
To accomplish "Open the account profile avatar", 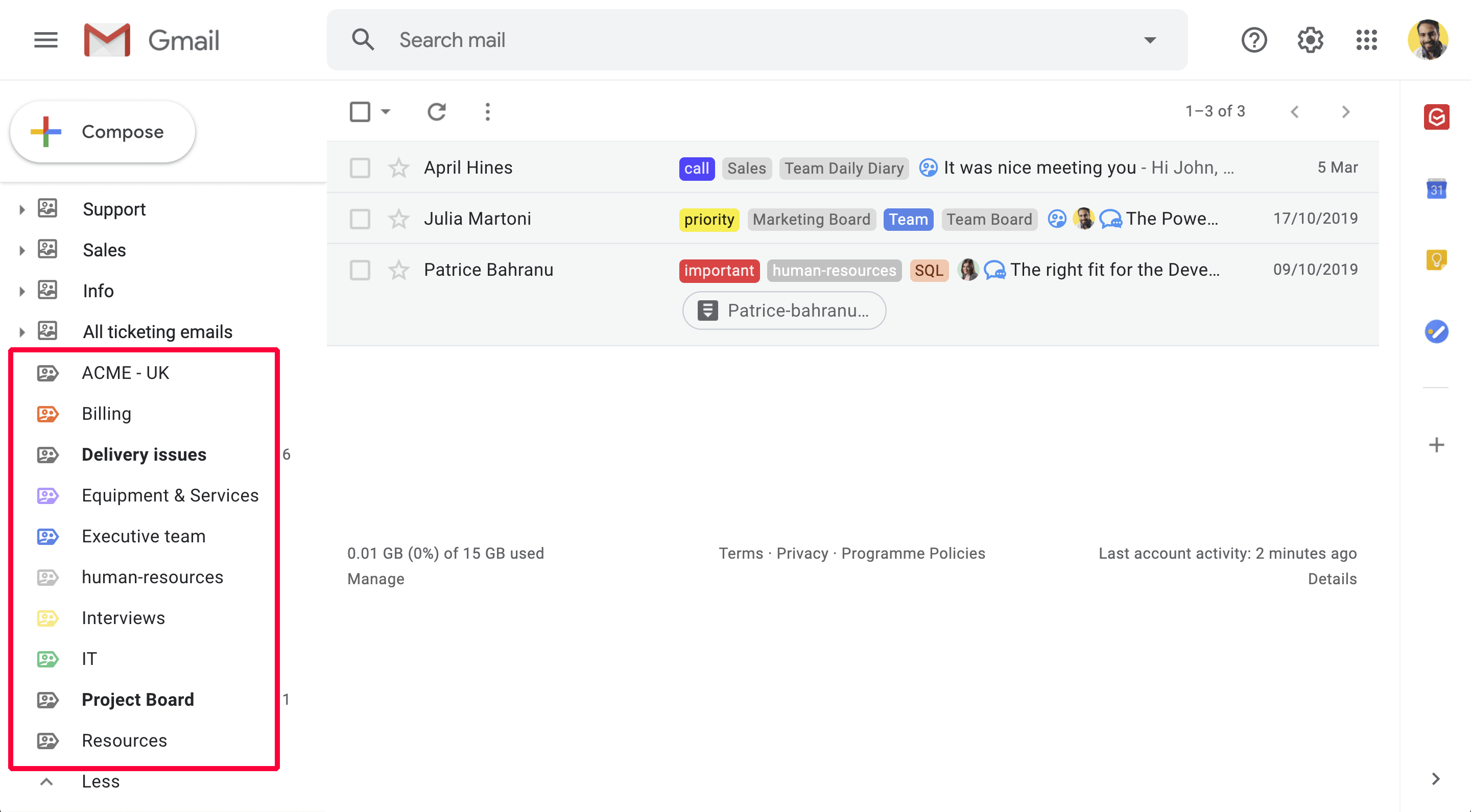I will click(1428, 40).
